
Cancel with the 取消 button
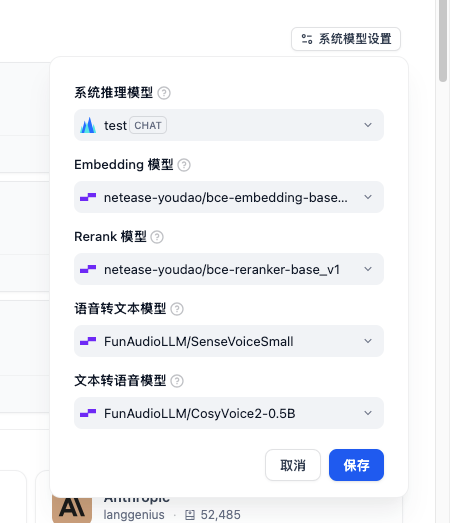pos(293,465)
